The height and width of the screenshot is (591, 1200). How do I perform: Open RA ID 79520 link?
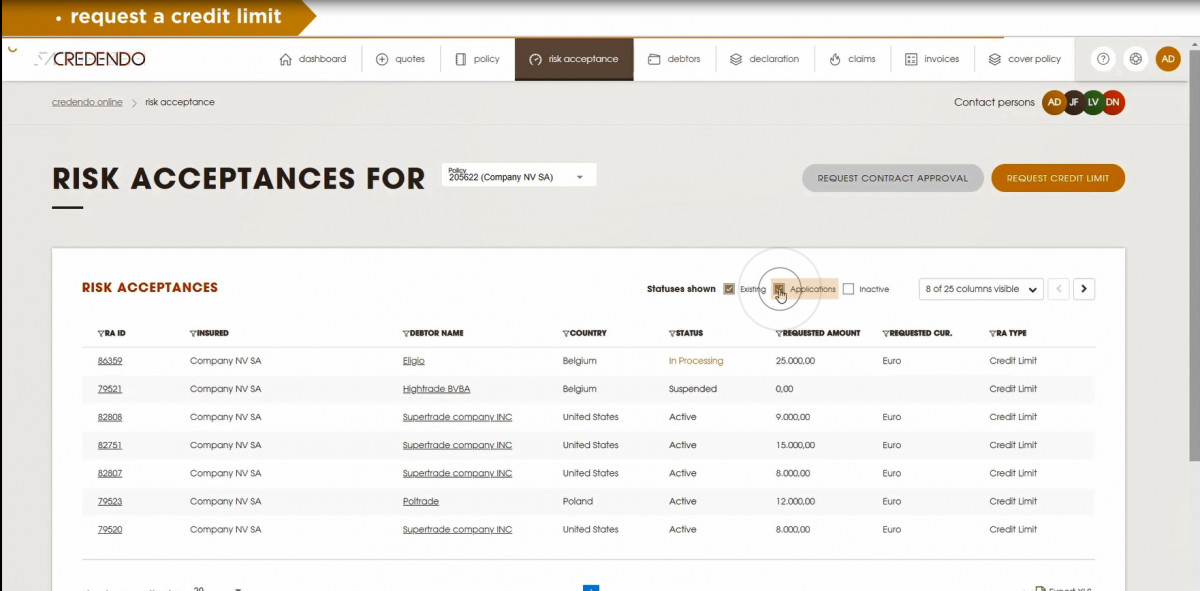click(x=110, y=529)
